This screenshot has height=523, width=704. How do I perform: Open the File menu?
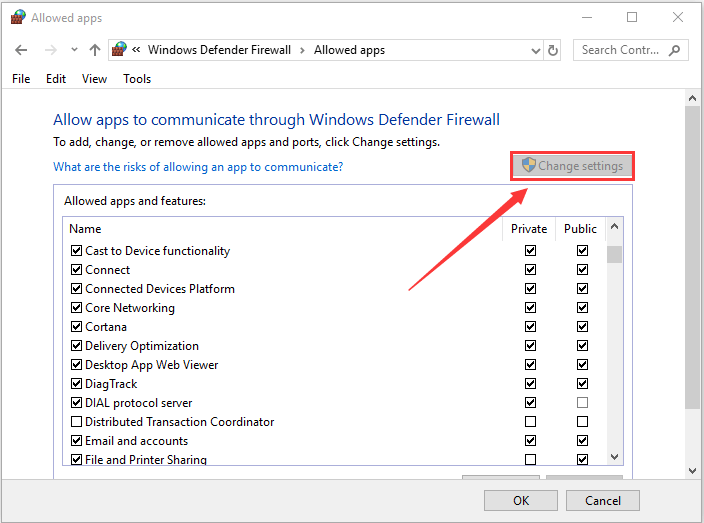coord(21,79)
